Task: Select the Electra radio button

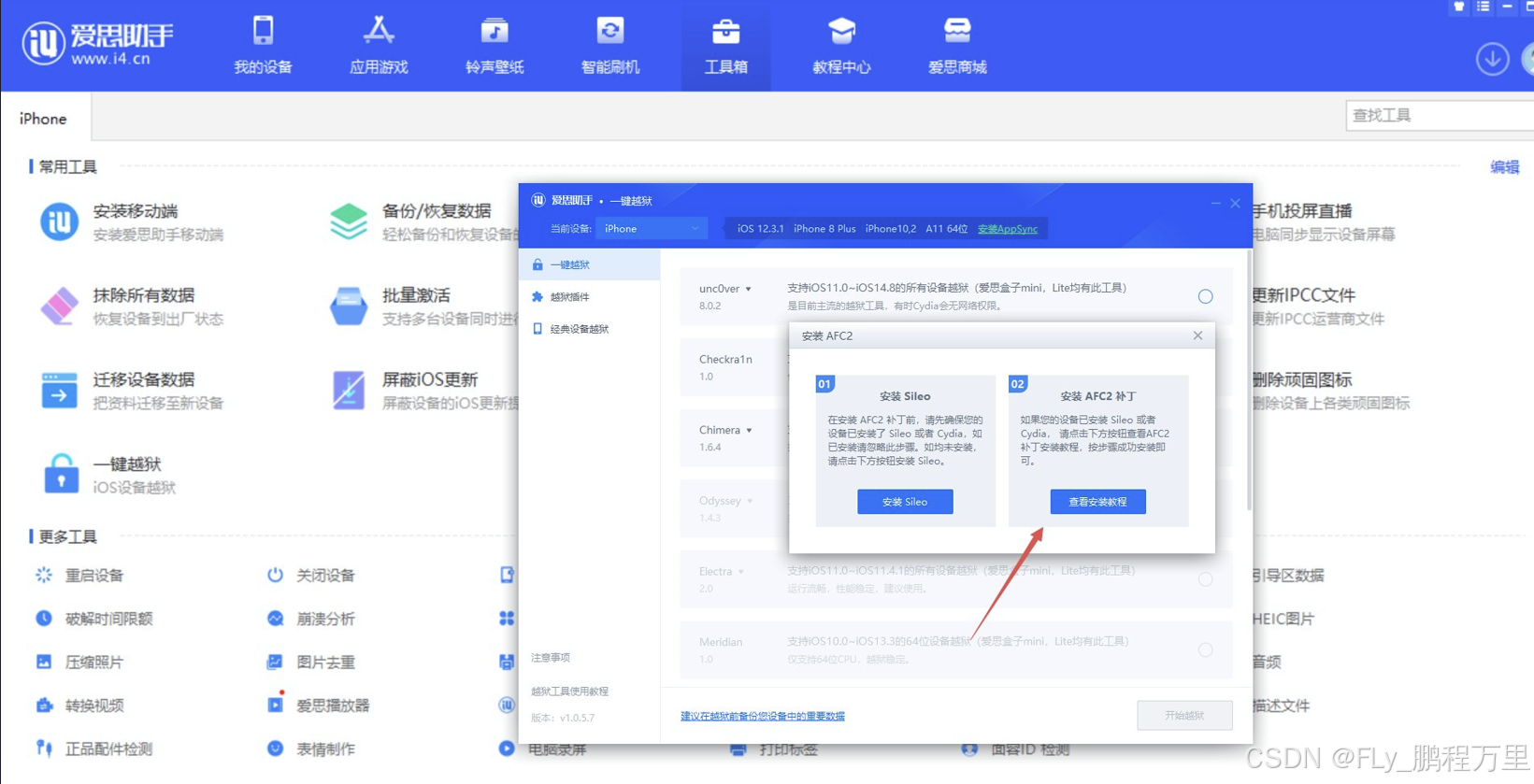Action: tap(1205, 579)
